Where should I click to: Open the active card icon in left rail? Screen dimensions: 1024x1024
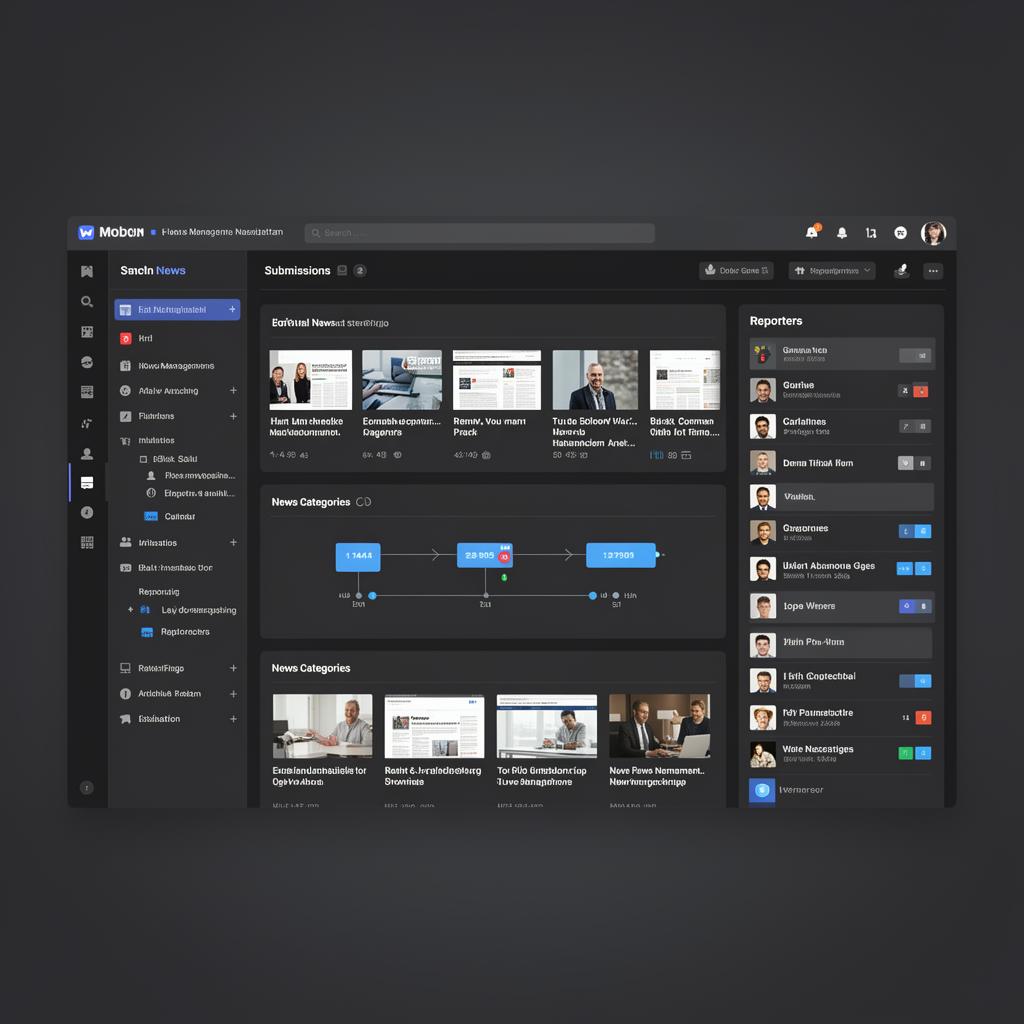(x=87, y=483)
